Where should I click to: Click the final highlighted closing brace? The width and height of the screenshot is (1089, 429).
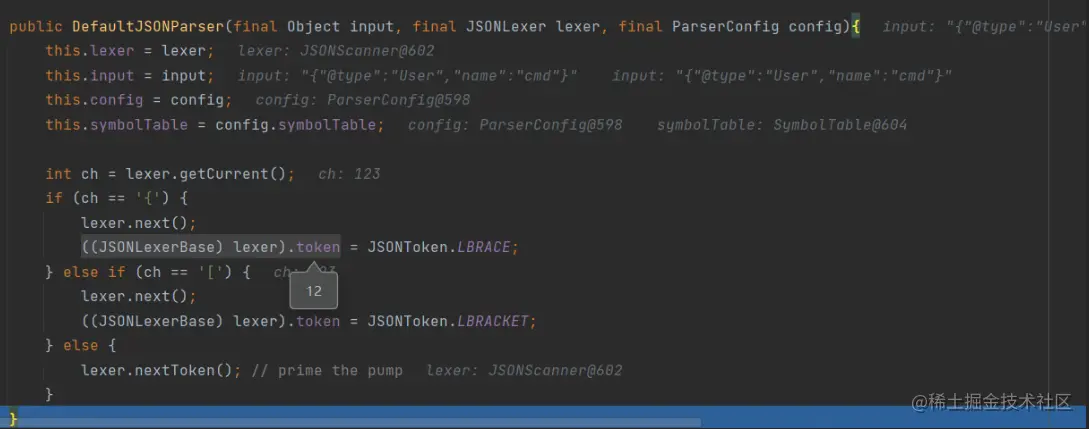(x=13, y=420)
